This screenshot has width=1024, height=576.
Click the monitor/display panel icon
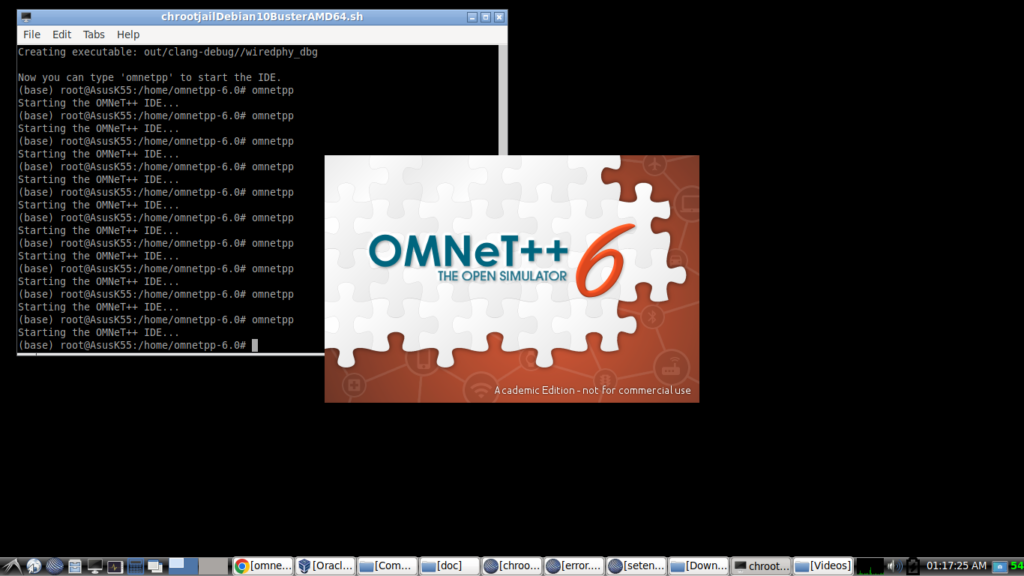(x=94, y=565)
